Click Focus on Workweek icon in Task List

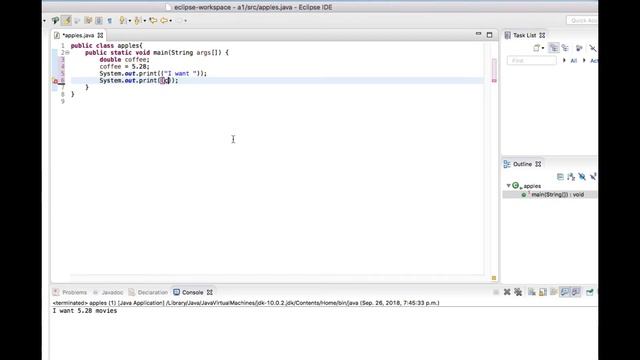click(x=579, y=48)
